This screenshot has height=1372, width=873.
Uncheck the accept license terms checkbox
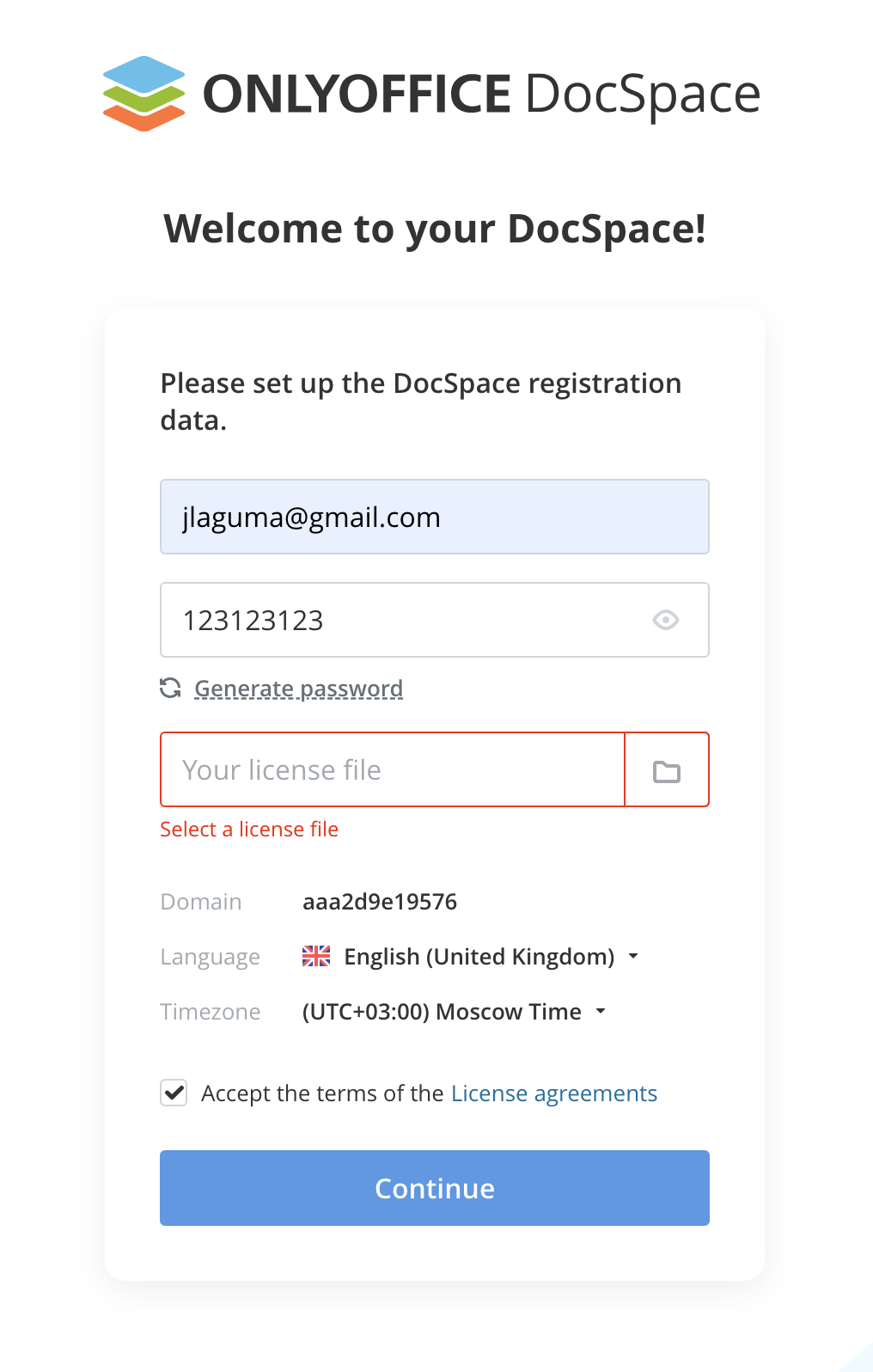point(174,1093)
